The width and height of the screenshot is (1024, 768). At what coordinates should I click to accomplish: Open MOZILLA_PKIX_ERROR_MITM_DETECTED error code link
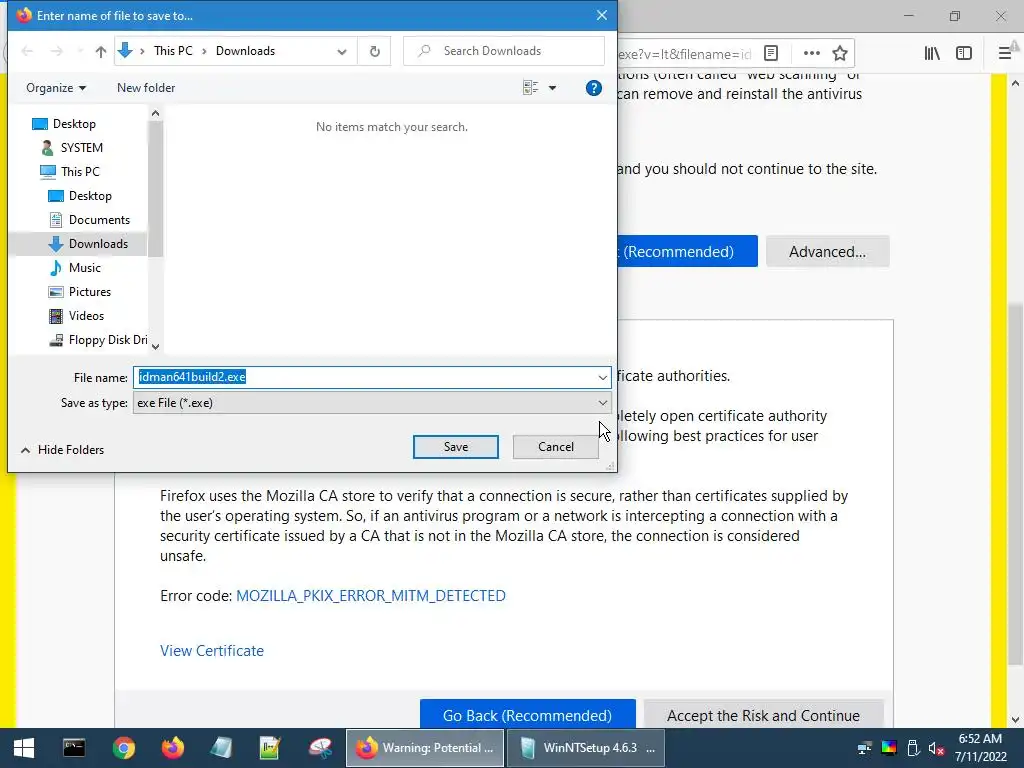coord(370,596)
